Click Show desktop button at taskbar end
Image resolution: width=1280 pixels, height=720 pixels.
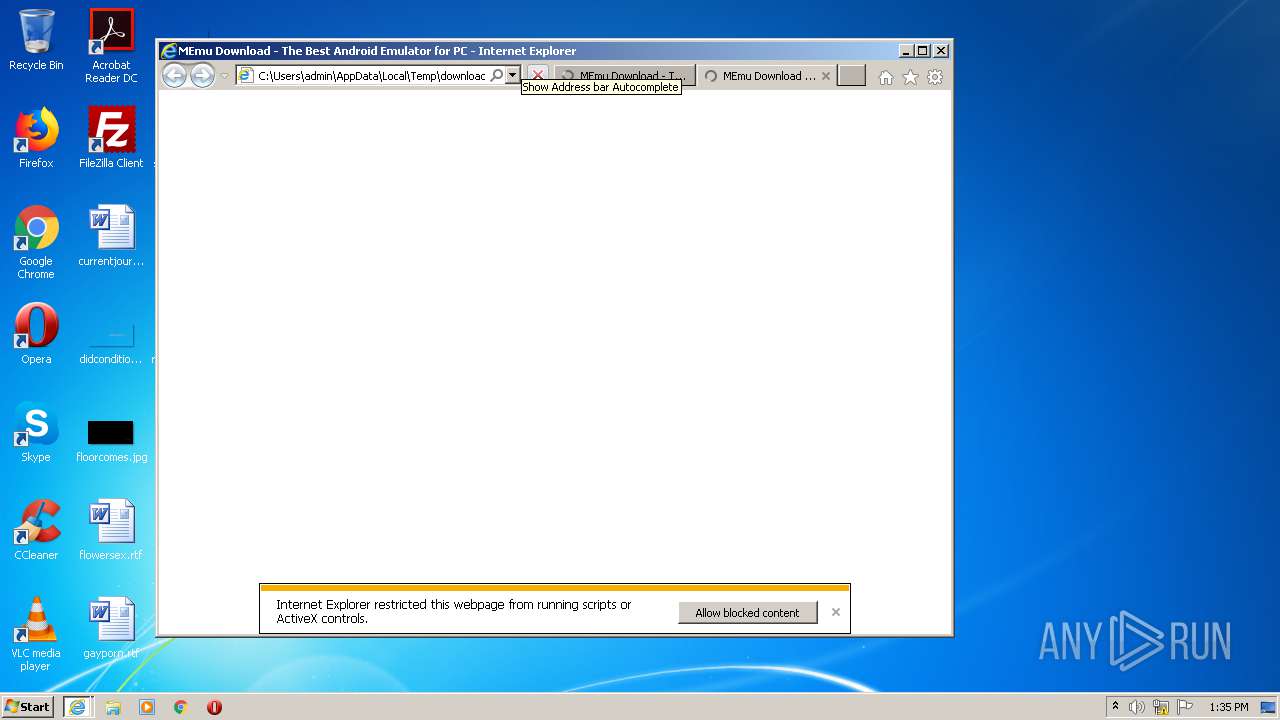(x=1269, y=707)
